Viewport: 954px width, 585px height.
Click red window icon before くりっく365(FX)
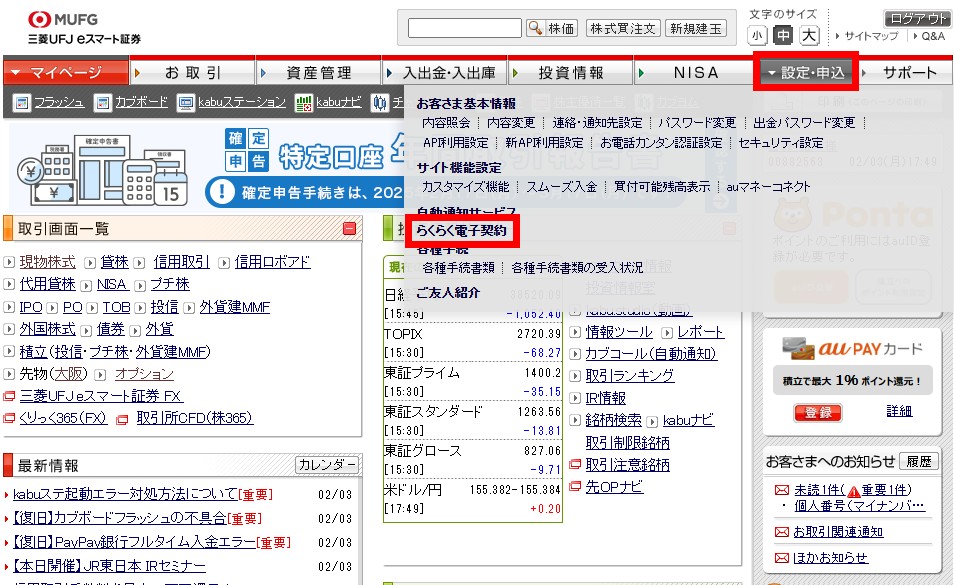pos(9,418)
